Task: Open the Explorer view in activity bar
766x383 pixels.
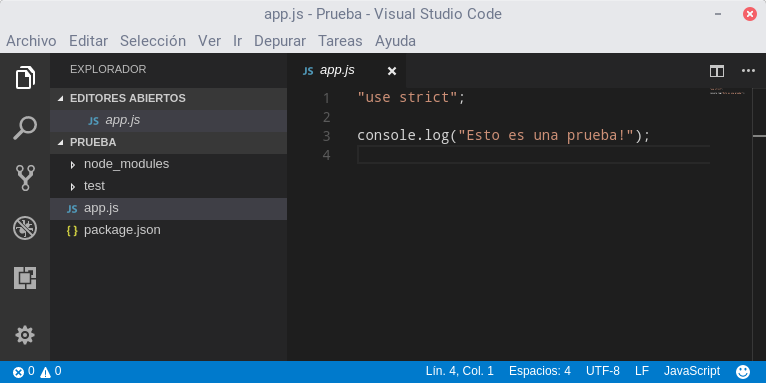Action: coord(25,77)
